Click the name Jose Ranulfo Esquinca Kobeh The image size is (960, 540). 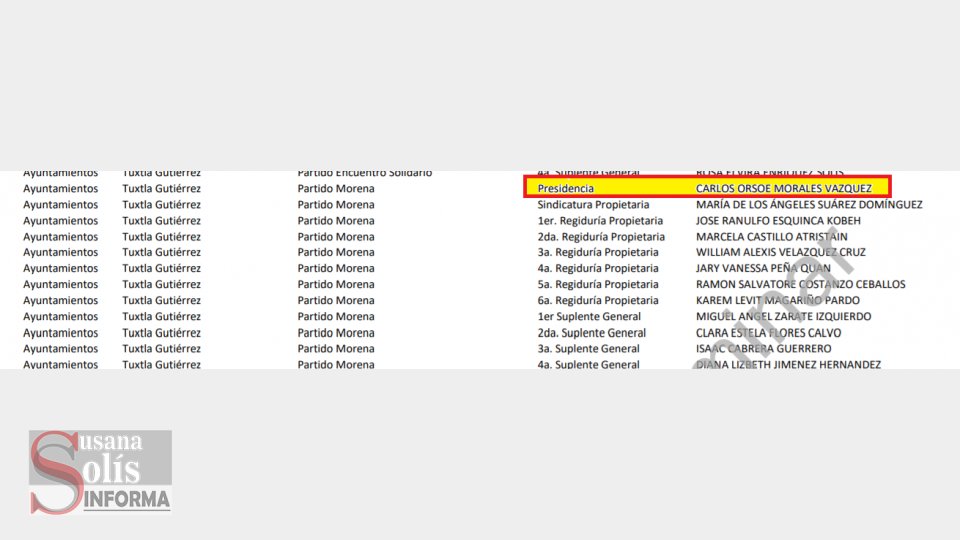coord(778,221)
